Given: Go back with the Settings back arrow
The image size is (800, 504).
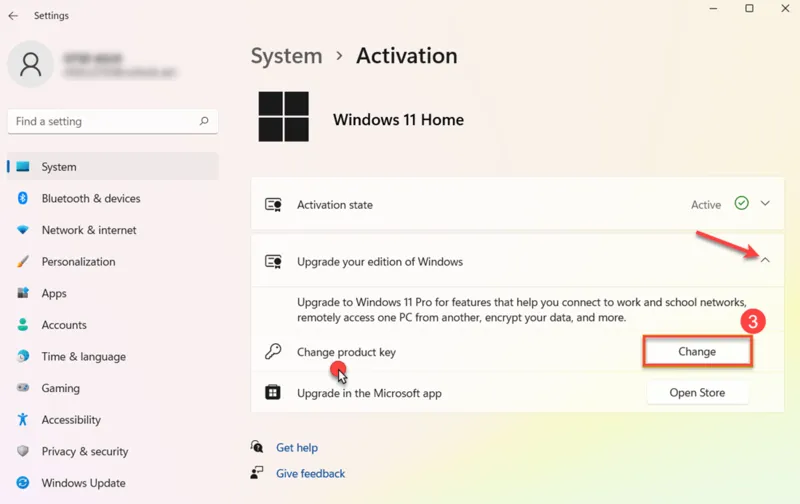Looking at the screenshot, I should pyautogui.click(x=13, y=16).
